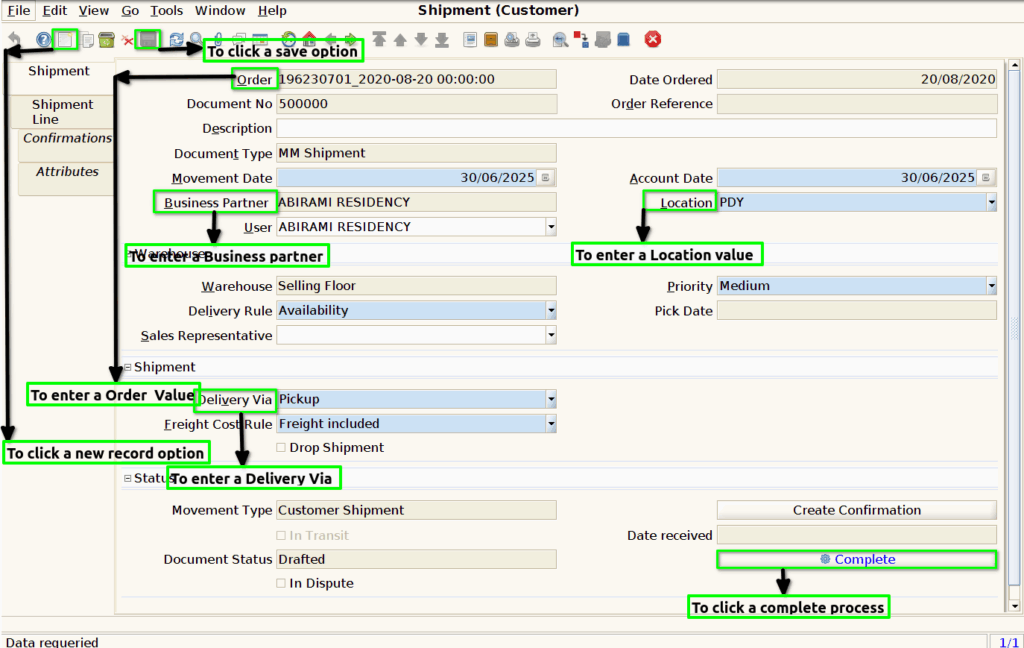Go to the previous record arrow icon

[x=400, y=40]
